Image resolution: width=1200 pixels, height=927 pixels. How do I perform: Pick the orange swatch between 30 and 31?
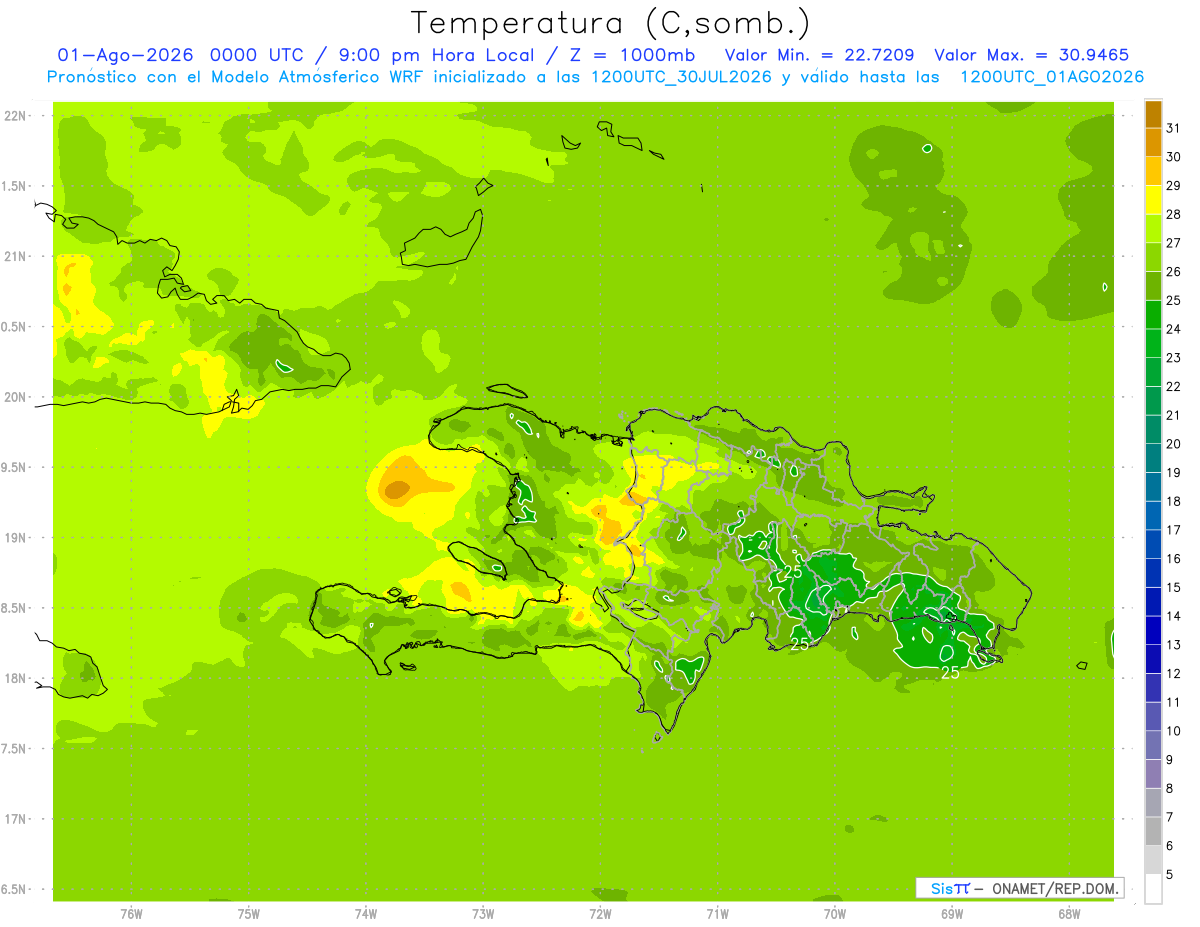pyautogui.click(x=1153, y=142)
